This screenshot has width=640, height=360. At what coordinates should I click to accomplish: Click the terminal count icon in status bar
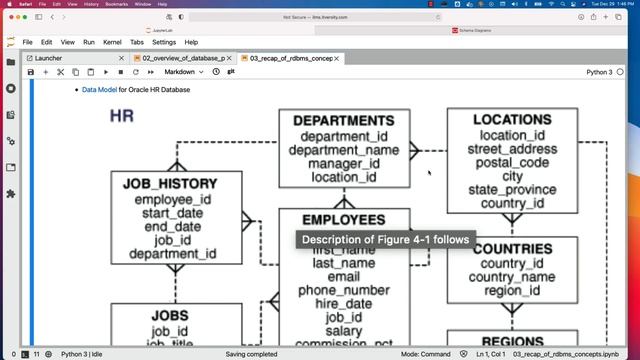[x=25, y=354]
